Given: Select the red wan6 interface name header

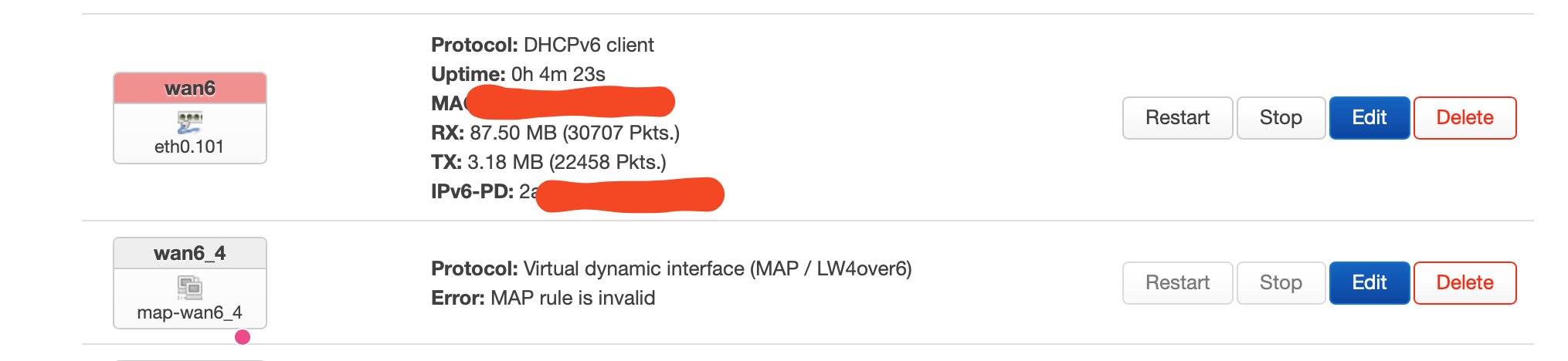Looking at the screenshot, I should pyautogui.click(x=190, y=89).
